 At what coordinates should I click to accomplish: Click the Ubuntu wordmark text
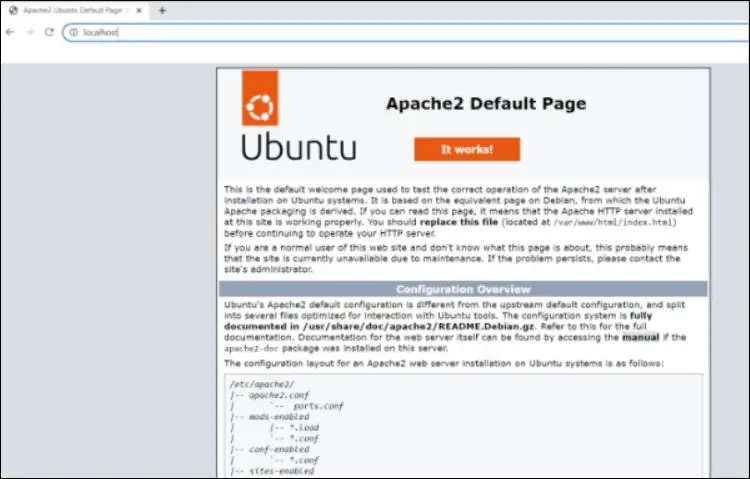[299, 147]
